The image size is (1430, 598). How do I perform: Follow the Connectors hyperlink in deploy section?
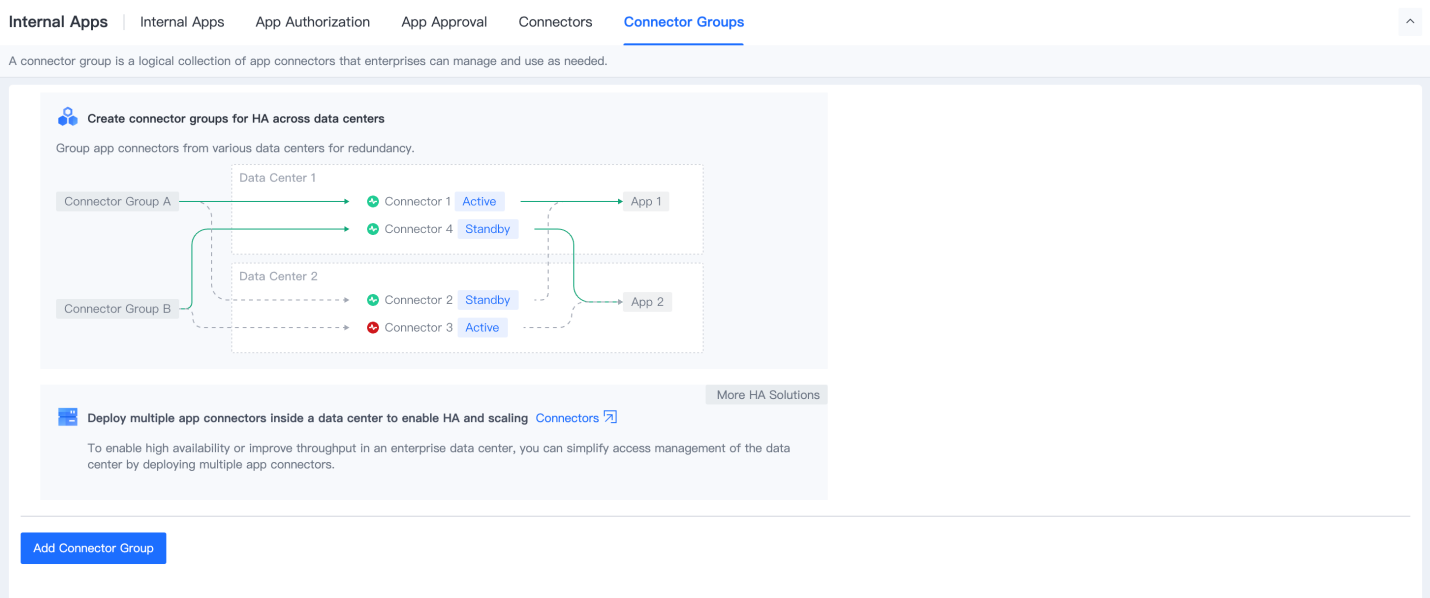567,418
